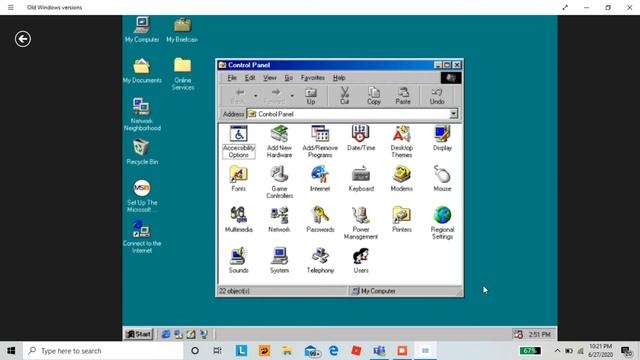Screen dimensions: 640x360
Task: Select My Computer desktop icon
Action: 142,29
